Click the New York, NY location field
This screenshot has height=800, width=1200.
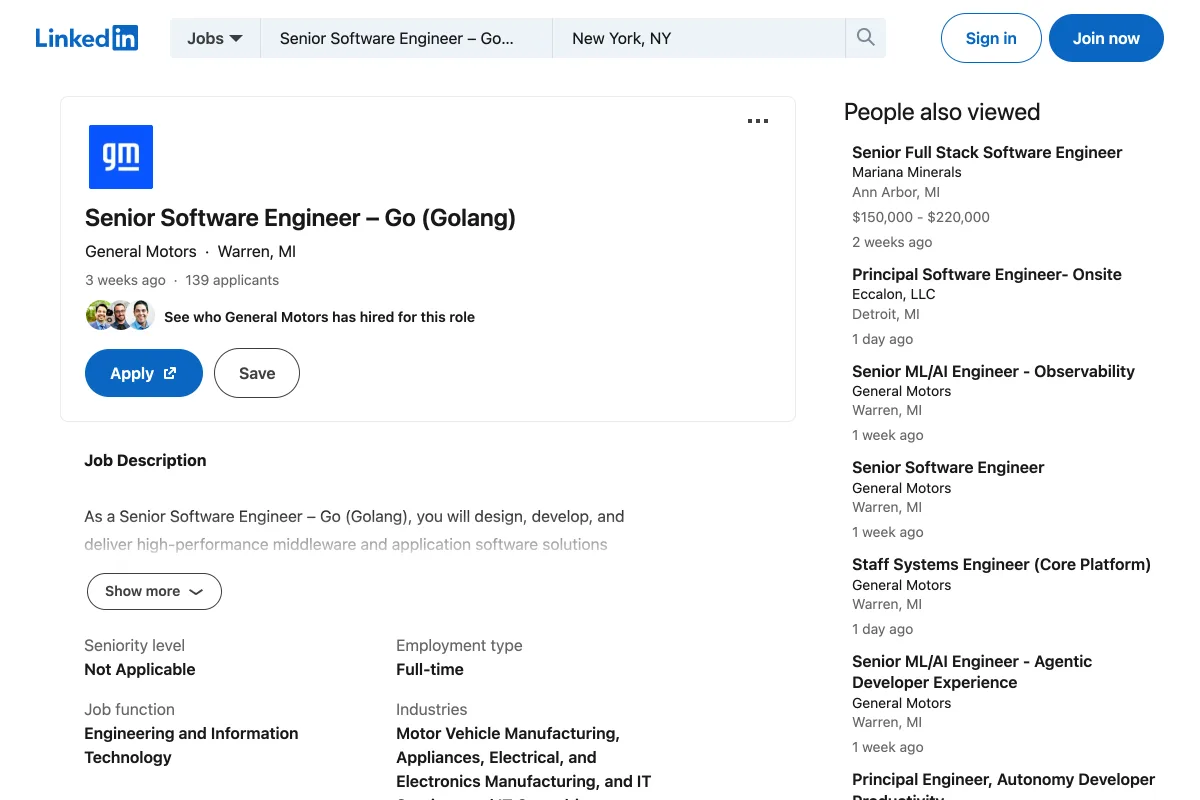pos(699,38)
